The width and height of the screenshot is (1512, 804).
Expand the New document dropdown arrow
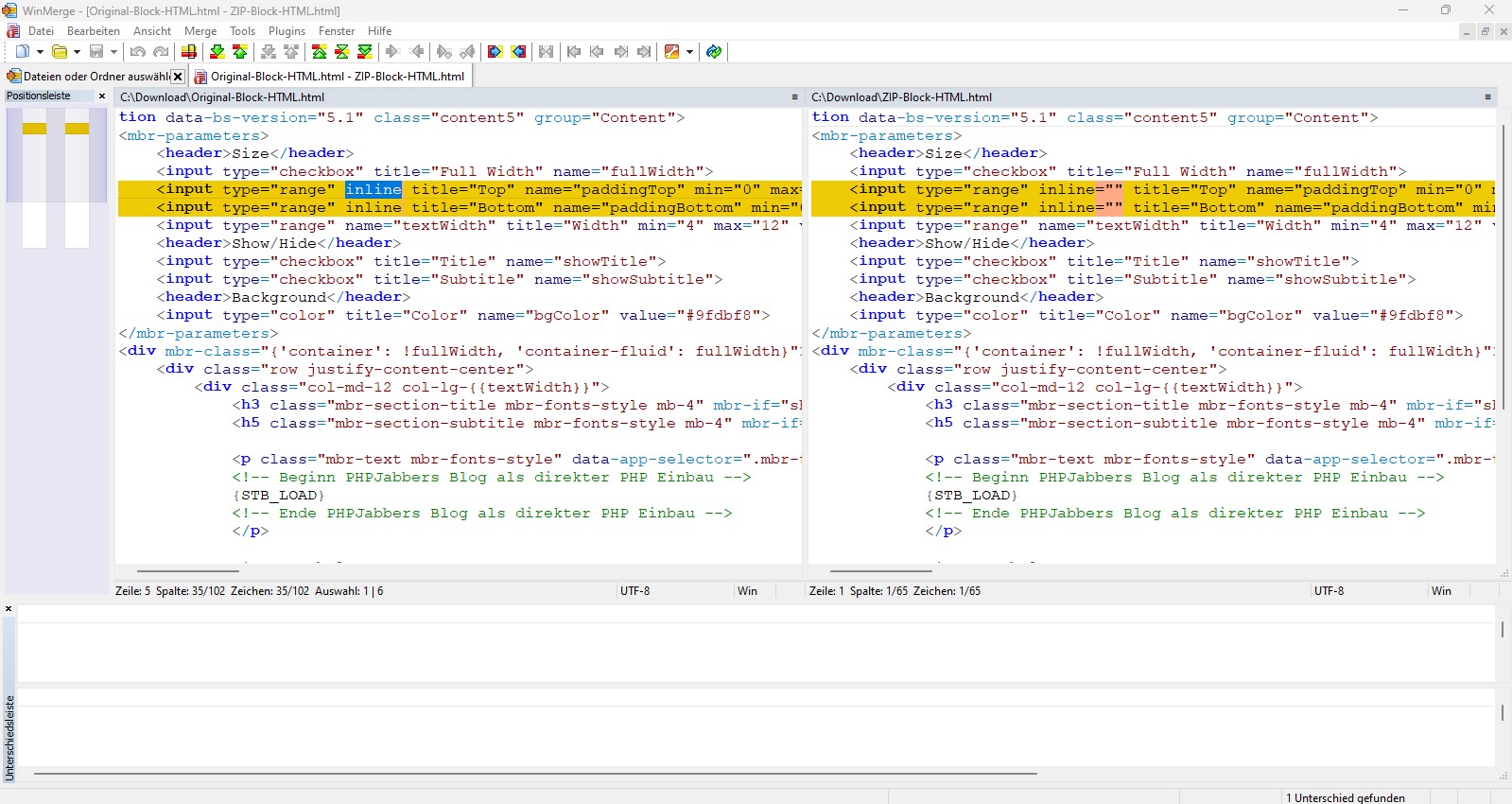39,52
